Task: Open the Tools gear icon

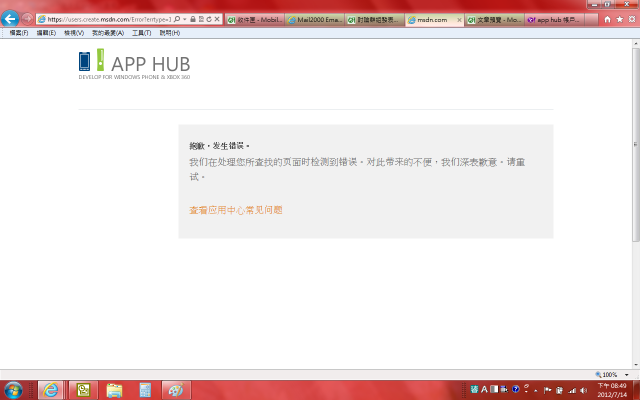Action: pyautogui.click(x=632, y=19)
